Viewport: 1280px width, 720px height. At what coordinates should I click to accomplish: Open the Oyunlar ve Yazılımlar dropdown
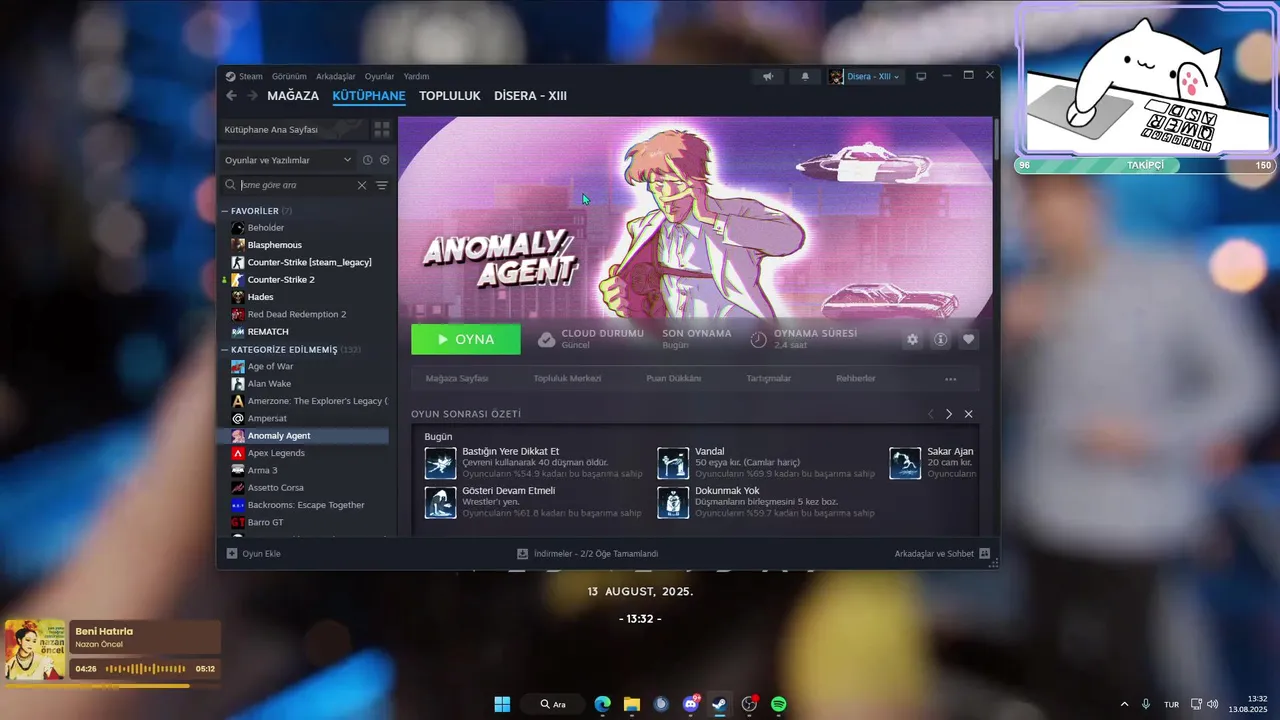coord(288,160)
